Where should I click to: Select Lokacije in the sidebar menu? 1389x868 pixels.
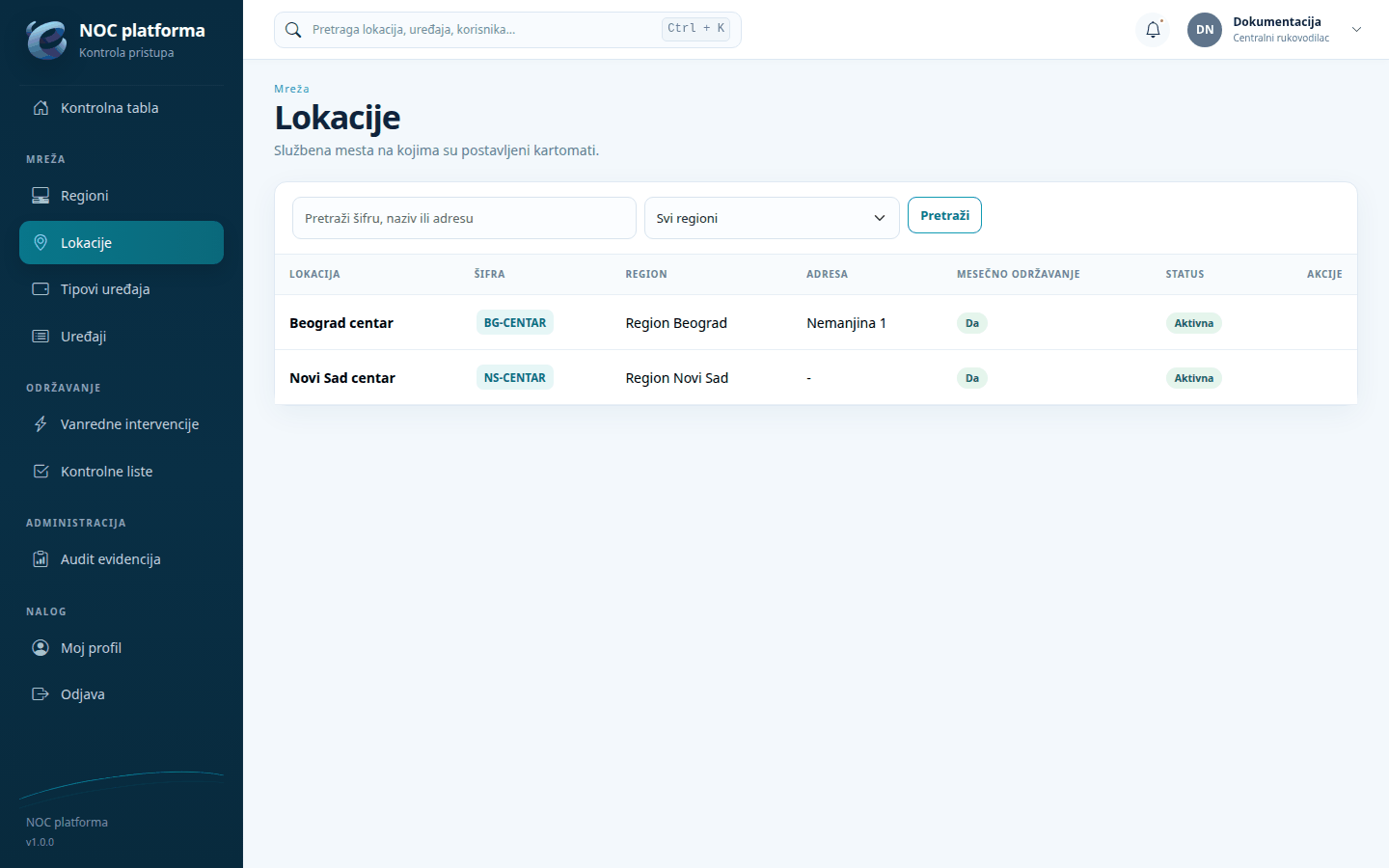(122, 243)
